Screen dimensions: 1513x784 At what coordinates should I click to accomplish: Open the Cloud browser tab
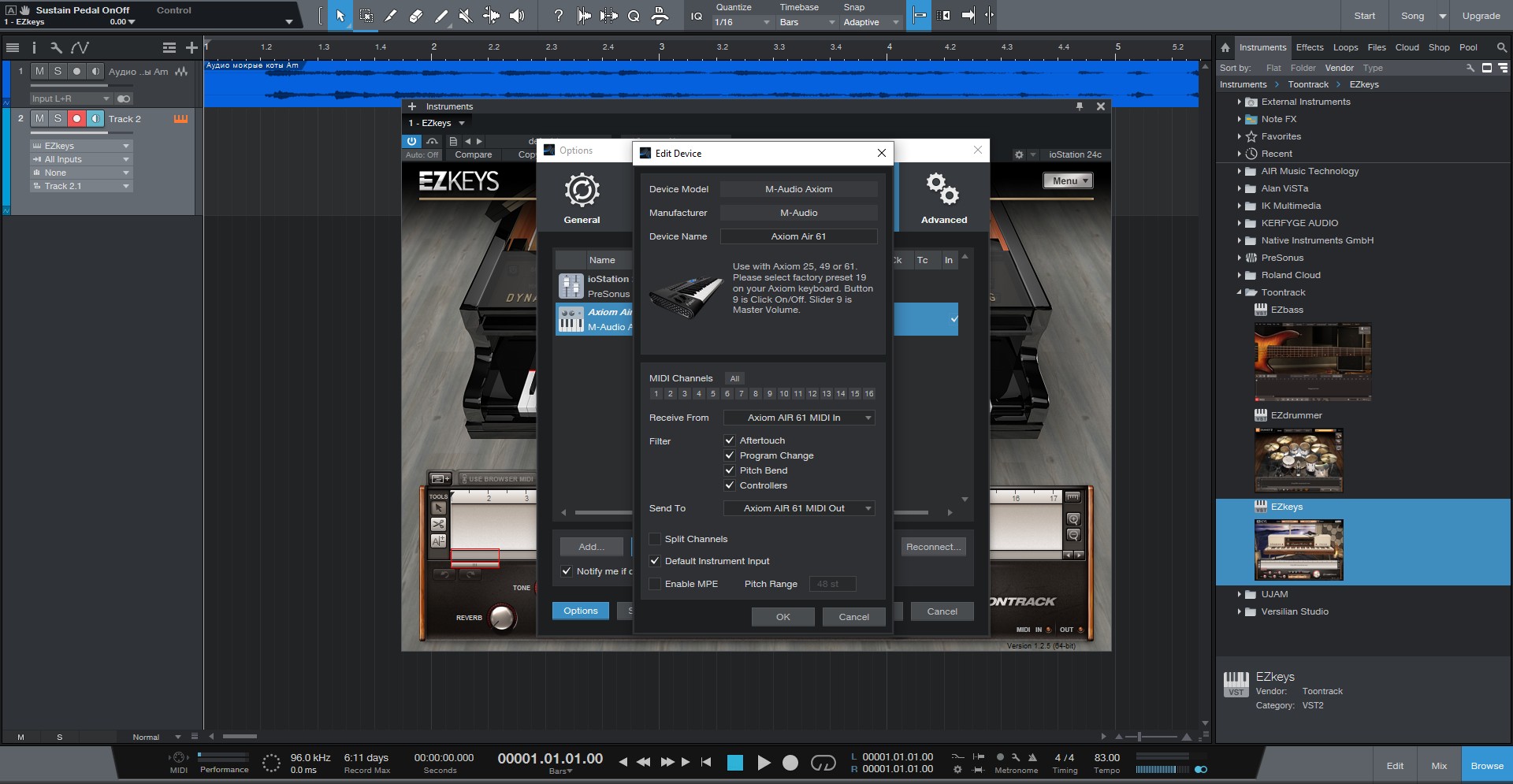coord(1407,47)
